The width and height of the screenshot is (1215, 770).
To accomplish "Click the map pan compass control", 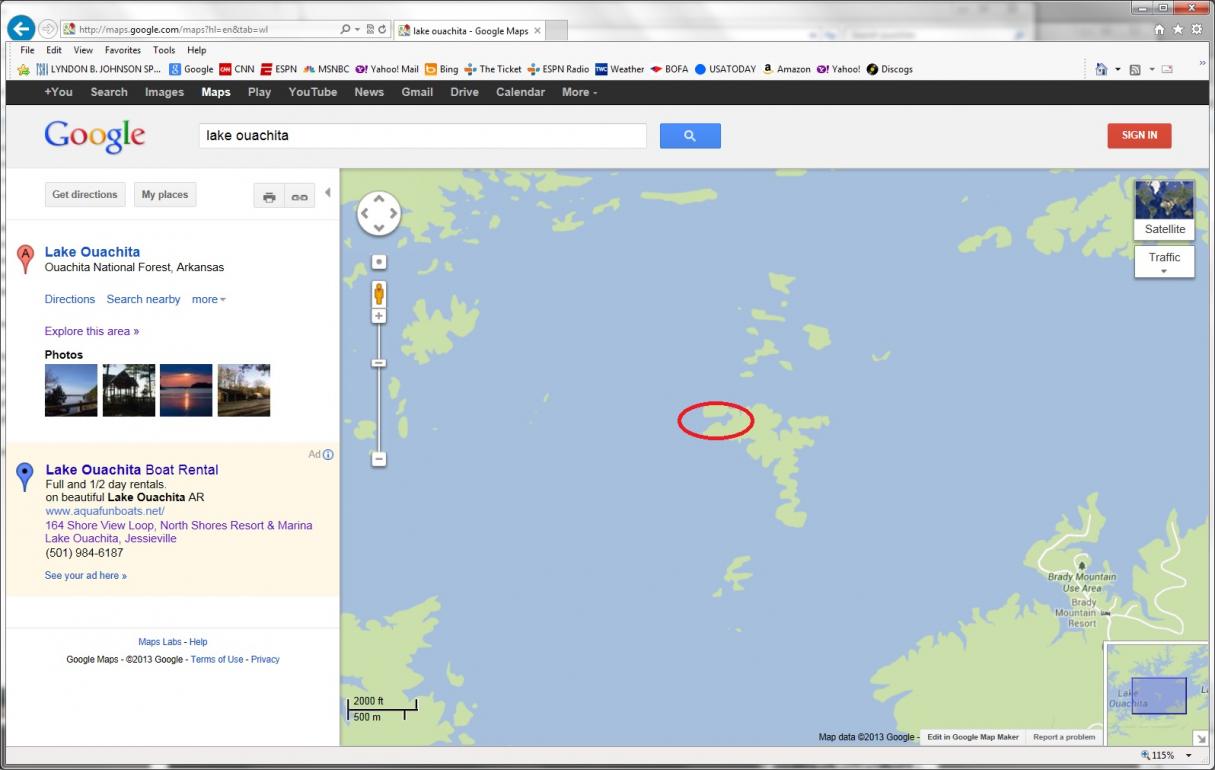I will click(x=379, y=213).
